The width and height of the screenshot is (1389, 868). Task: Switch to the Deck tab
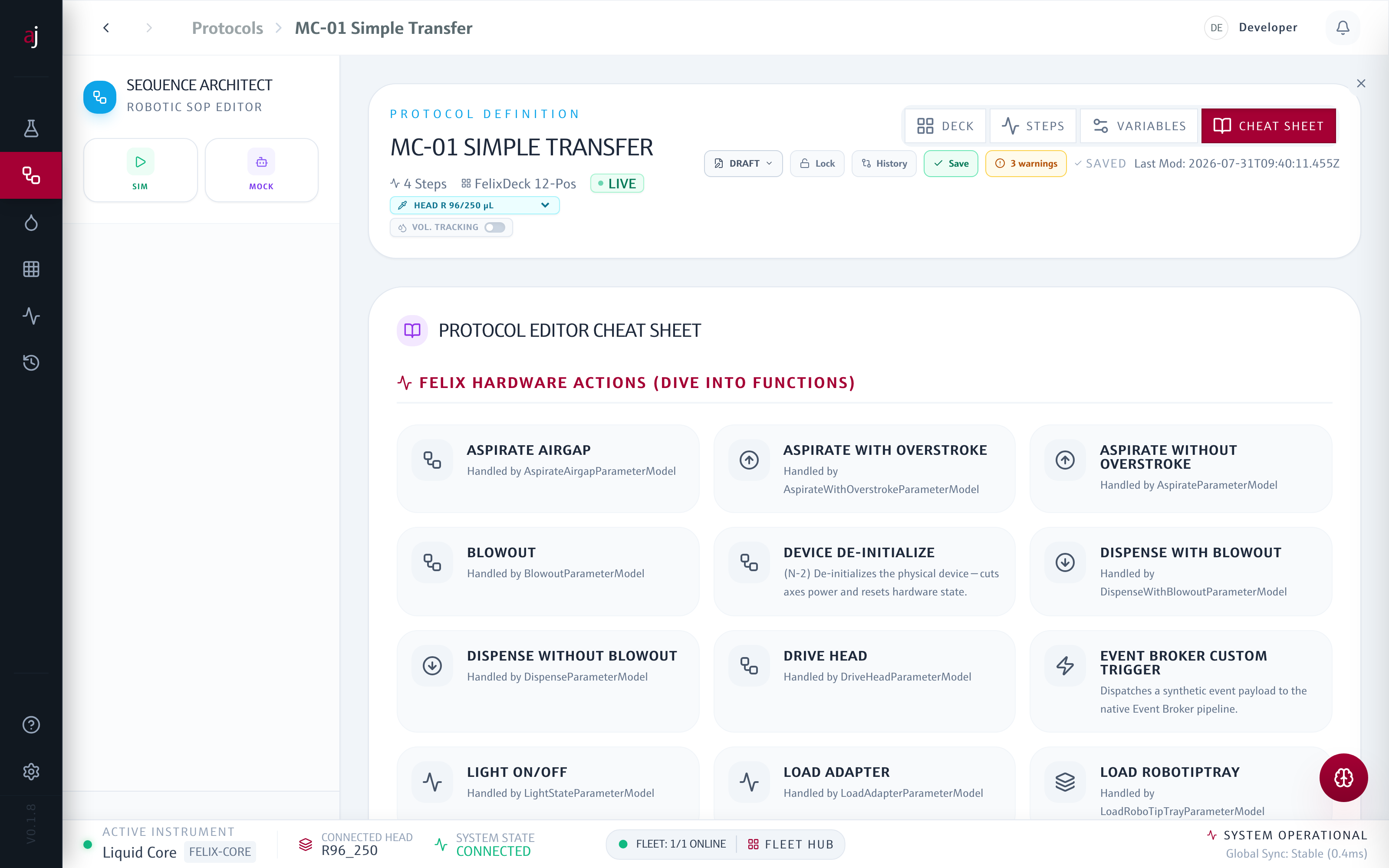tap(945, 126)
